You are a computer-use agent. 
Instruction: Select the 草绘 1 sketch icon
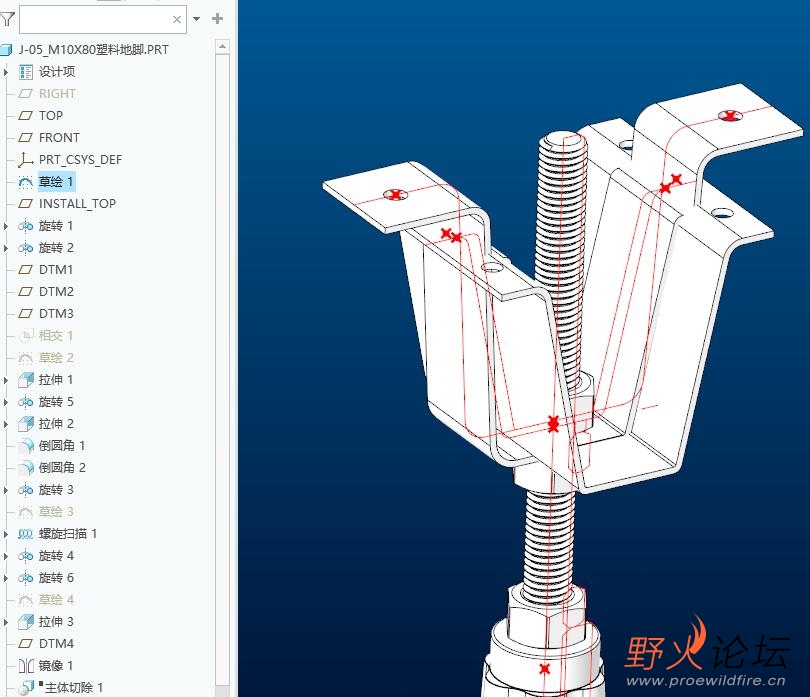coord(25,182)
